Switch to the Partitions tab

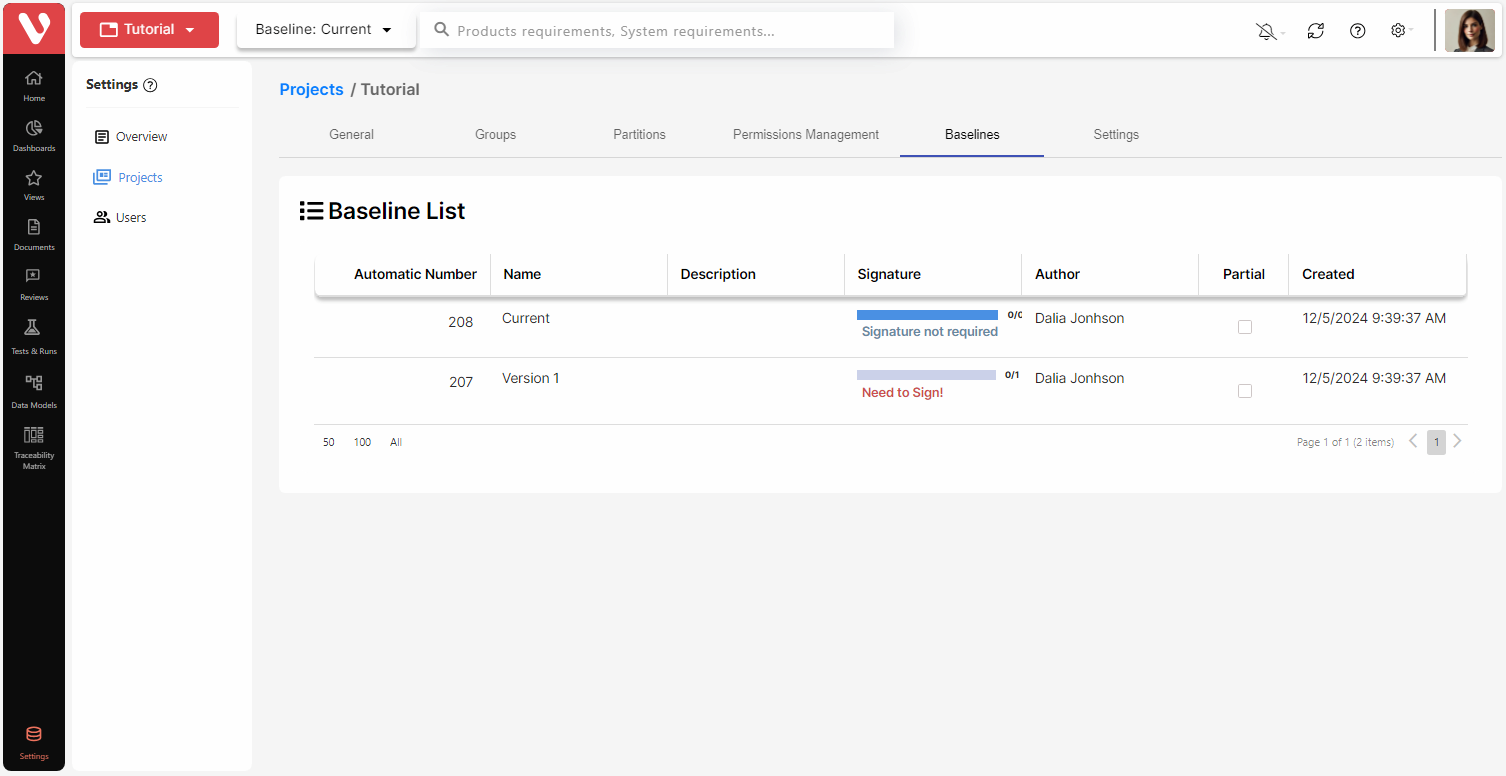(x=639, y=135)
